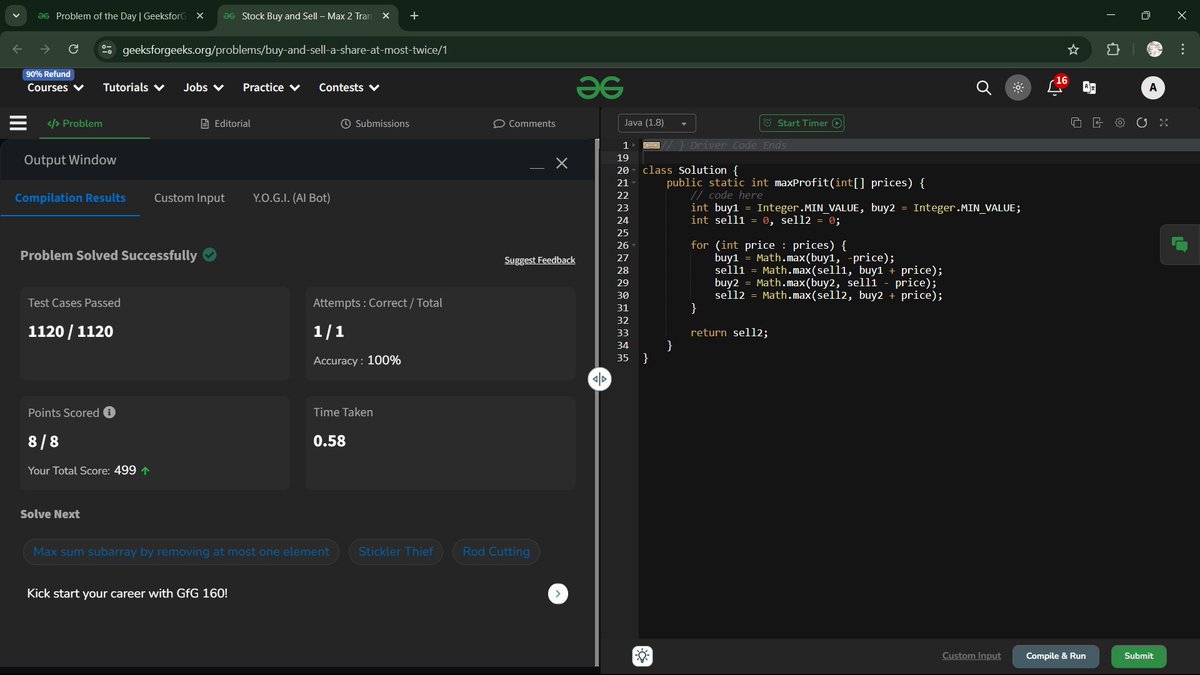Open Y.O.G.I. (AI Bot) tab
The image size is (1200, 675).
(291, 198)
